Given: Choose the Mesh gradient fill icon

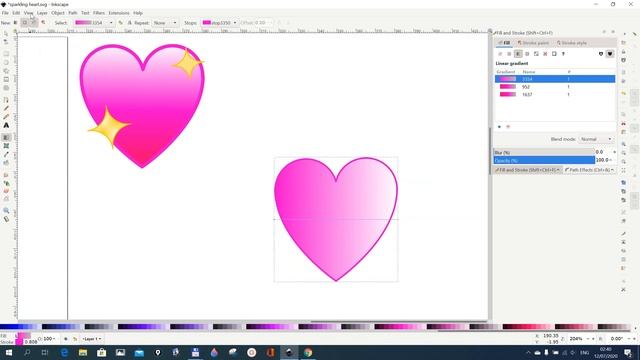Looking at the screenshot, I should (x=536, y=54).
